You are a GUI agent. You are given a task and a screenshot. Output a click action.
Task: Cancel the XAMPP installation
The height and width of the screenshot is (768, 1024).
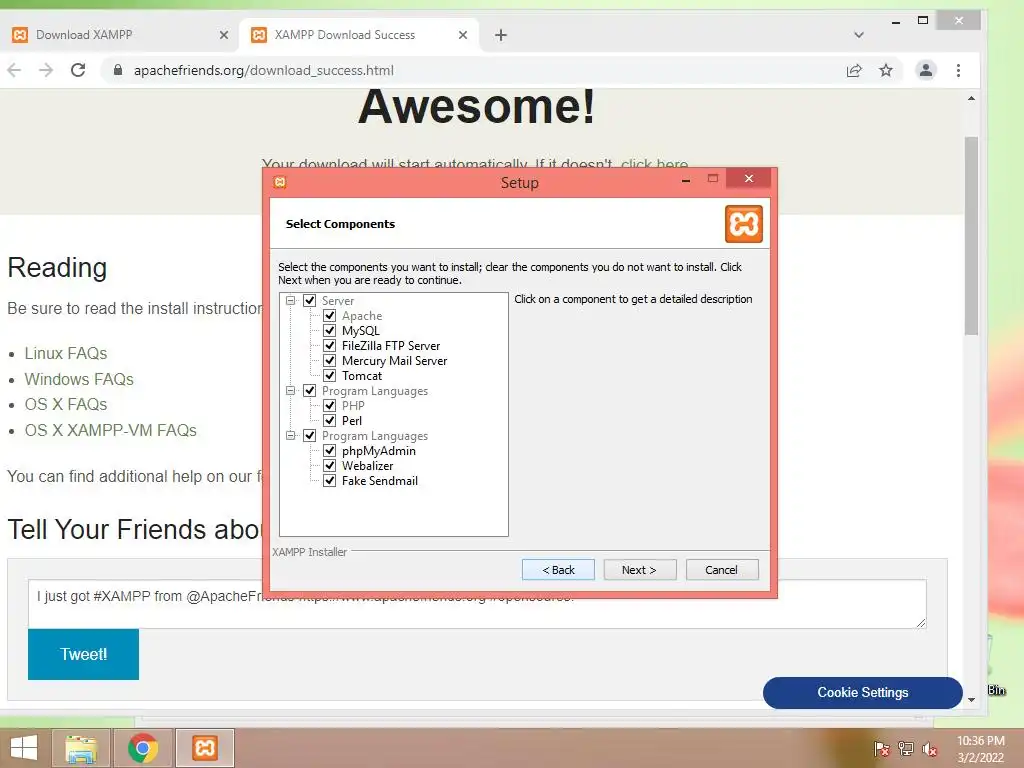(722, 569)
